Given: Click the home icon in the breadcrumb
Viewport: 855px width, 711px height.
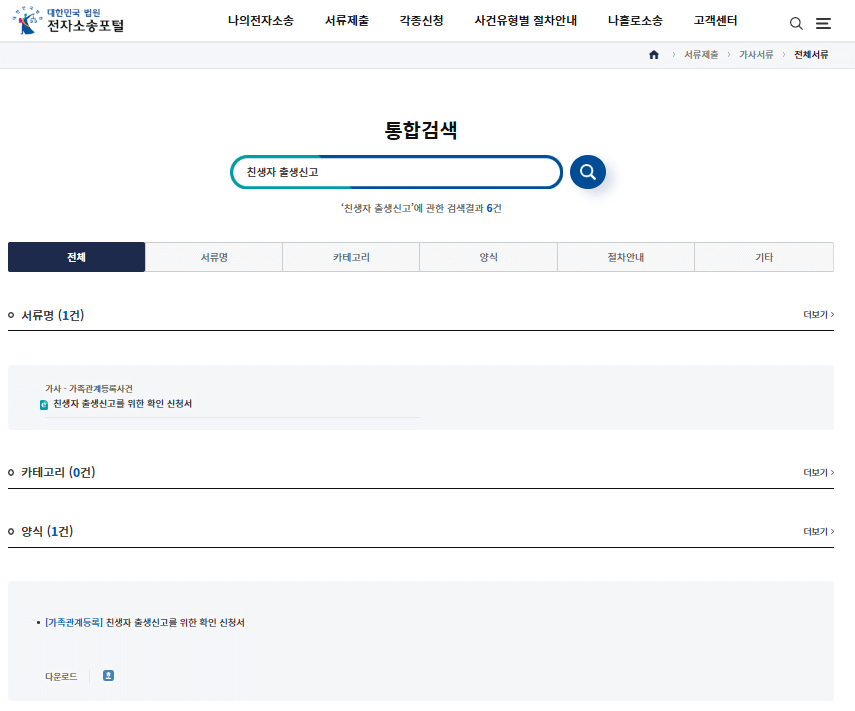Looking at the screenshot, I should [654, 55].
